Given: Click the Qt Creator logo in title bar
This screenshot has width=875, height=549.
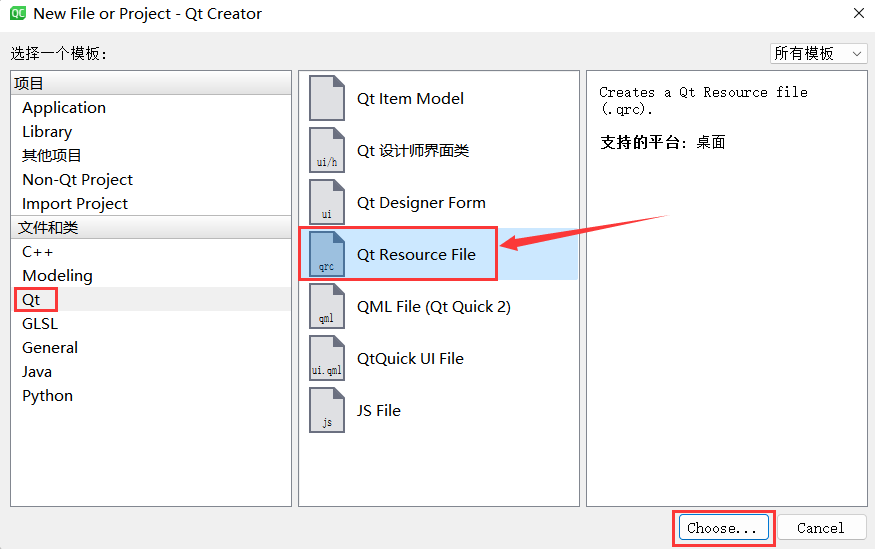Looking at the screenshot, I should click(x=18, y=13).
